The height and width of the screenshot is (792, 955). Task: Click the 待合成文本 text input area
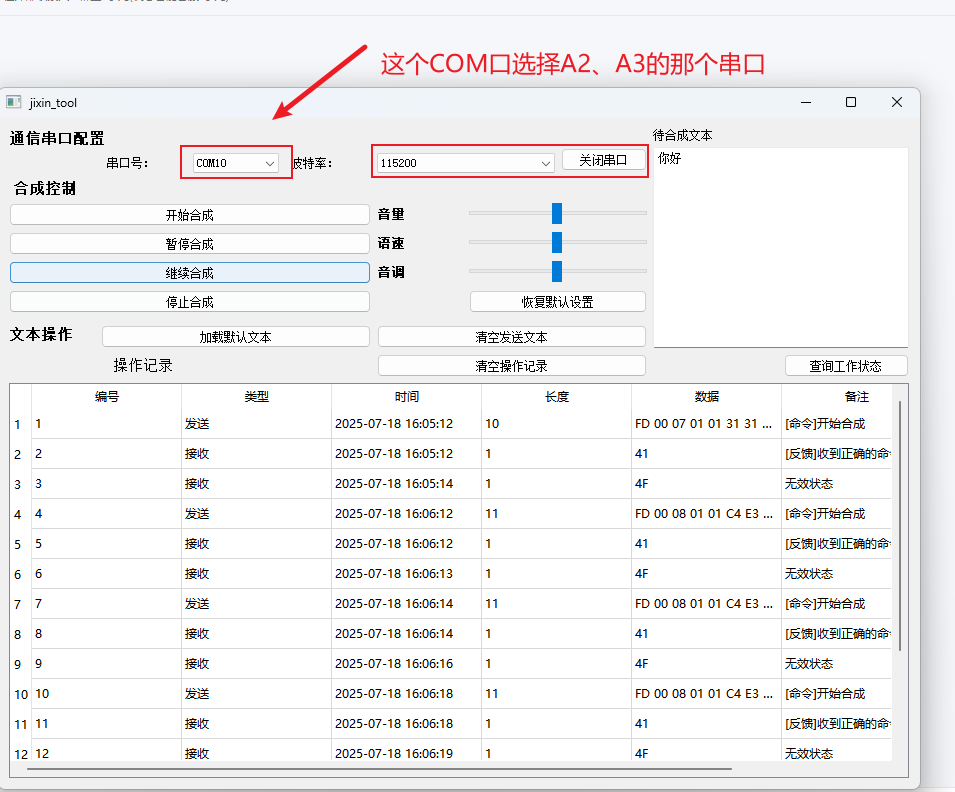point(780,250)
